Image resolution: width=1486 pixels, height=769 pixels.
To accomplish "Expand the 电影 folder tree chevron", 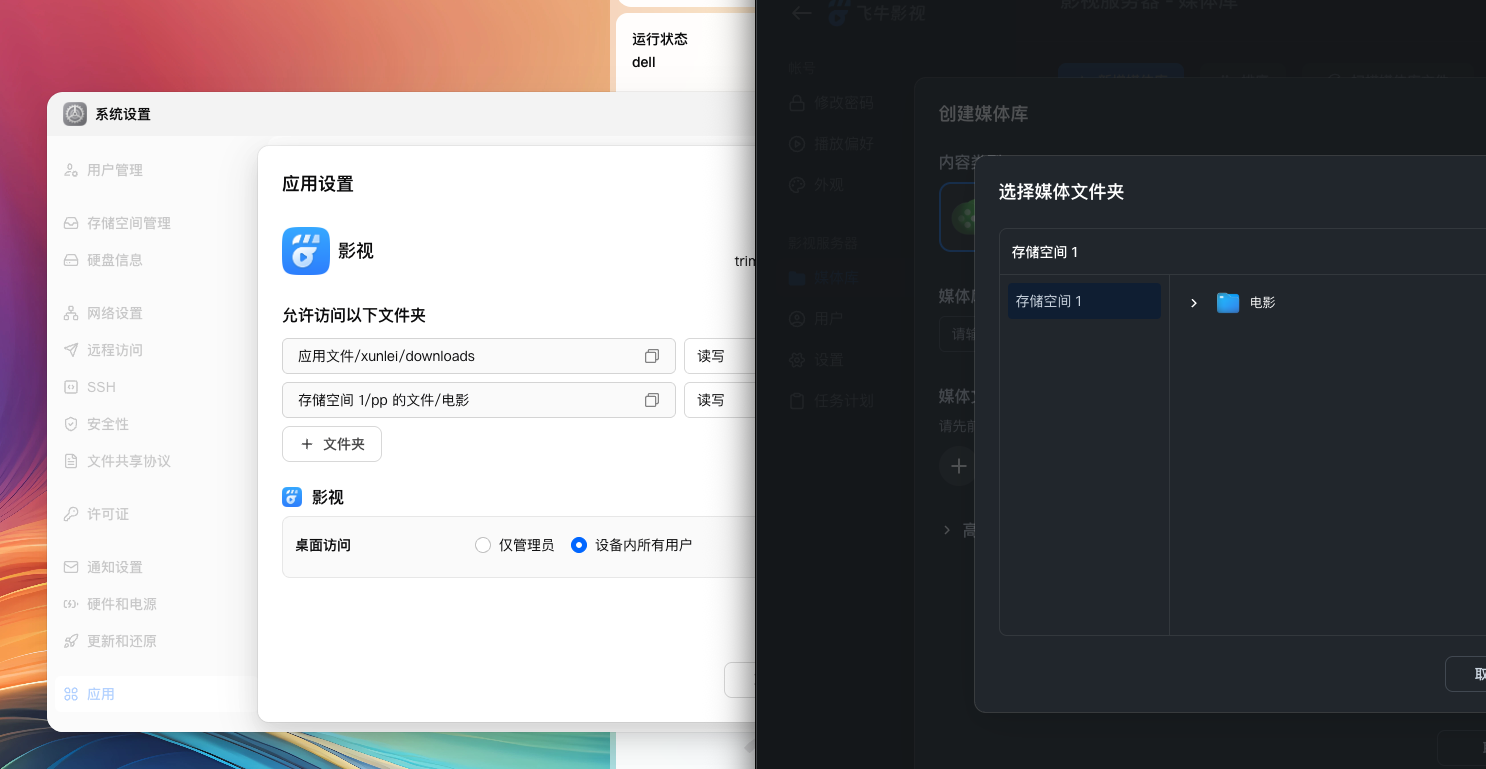I will [1193, 303].
